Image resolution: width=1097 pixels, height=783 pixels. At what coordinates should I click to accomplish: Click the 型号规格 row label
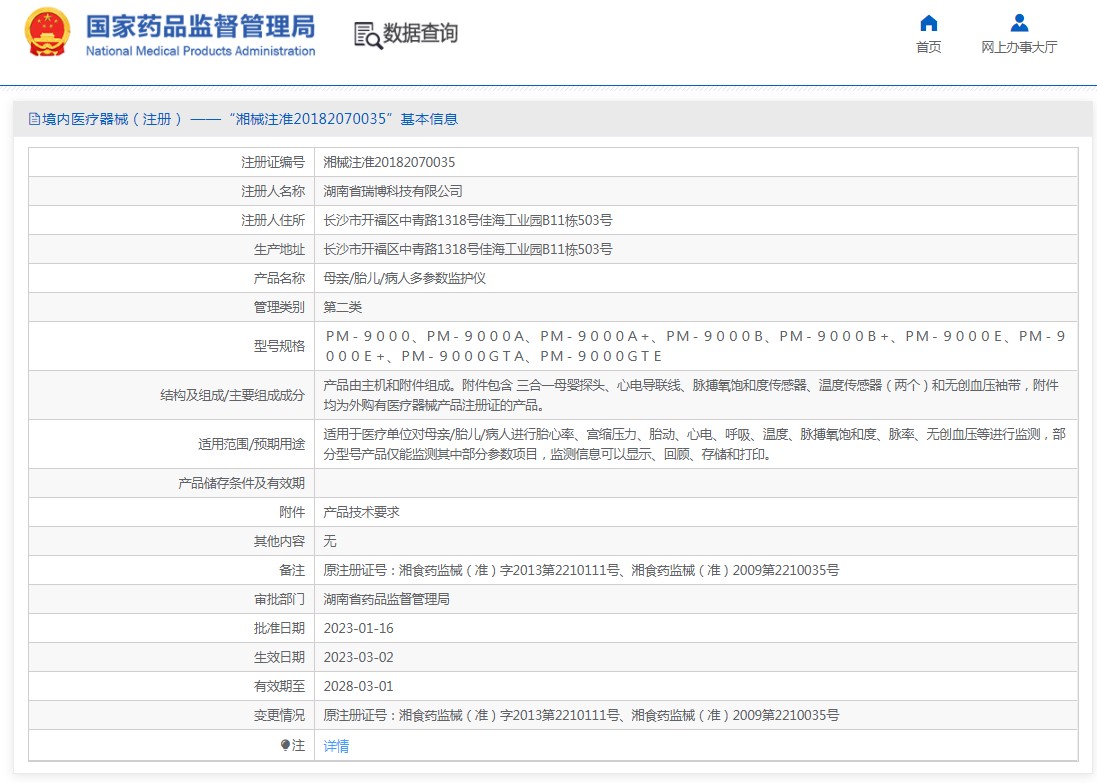tap(279, 346)
